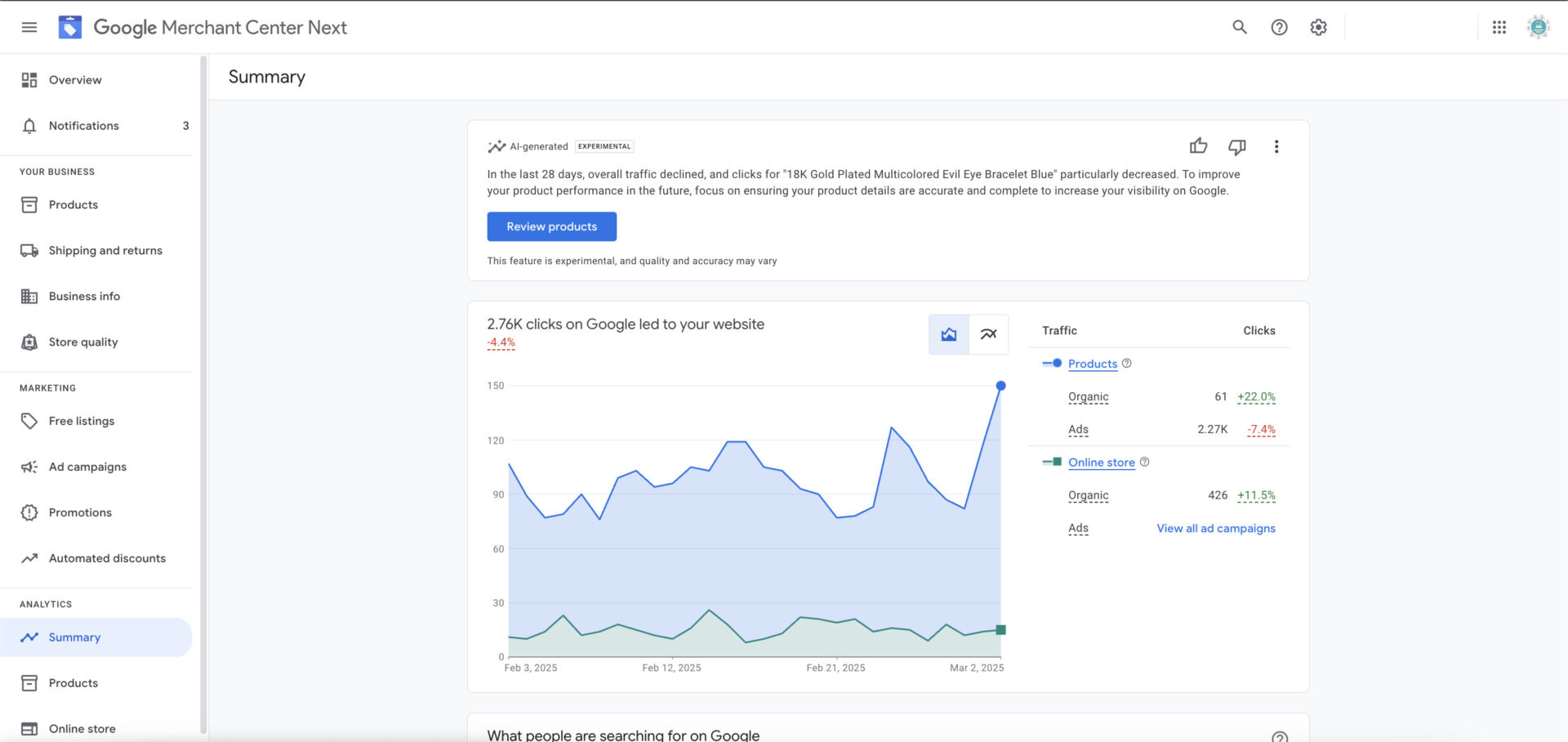The image size is (1568, 742).
Task: Click the Promotions badge icon
Action: click(29, 512)
